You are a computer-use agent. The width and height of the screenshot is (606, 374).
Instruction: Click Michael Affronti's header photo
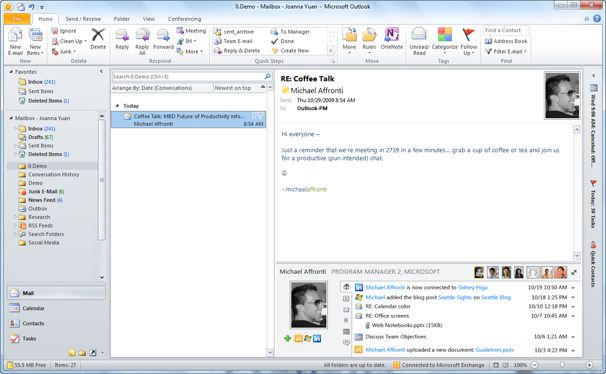(562, 95)
